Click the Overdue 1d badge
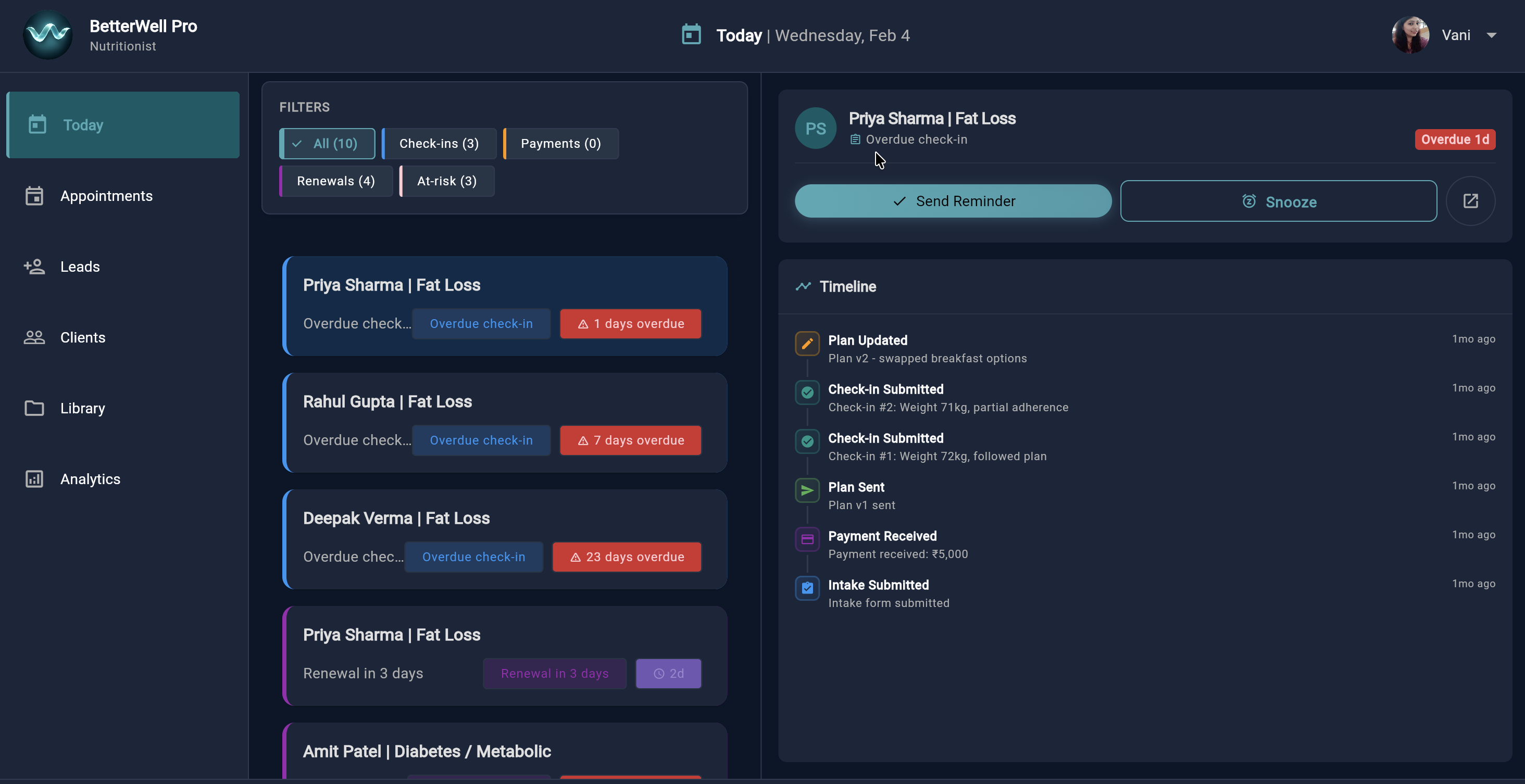 click(x=1455, y=139)
